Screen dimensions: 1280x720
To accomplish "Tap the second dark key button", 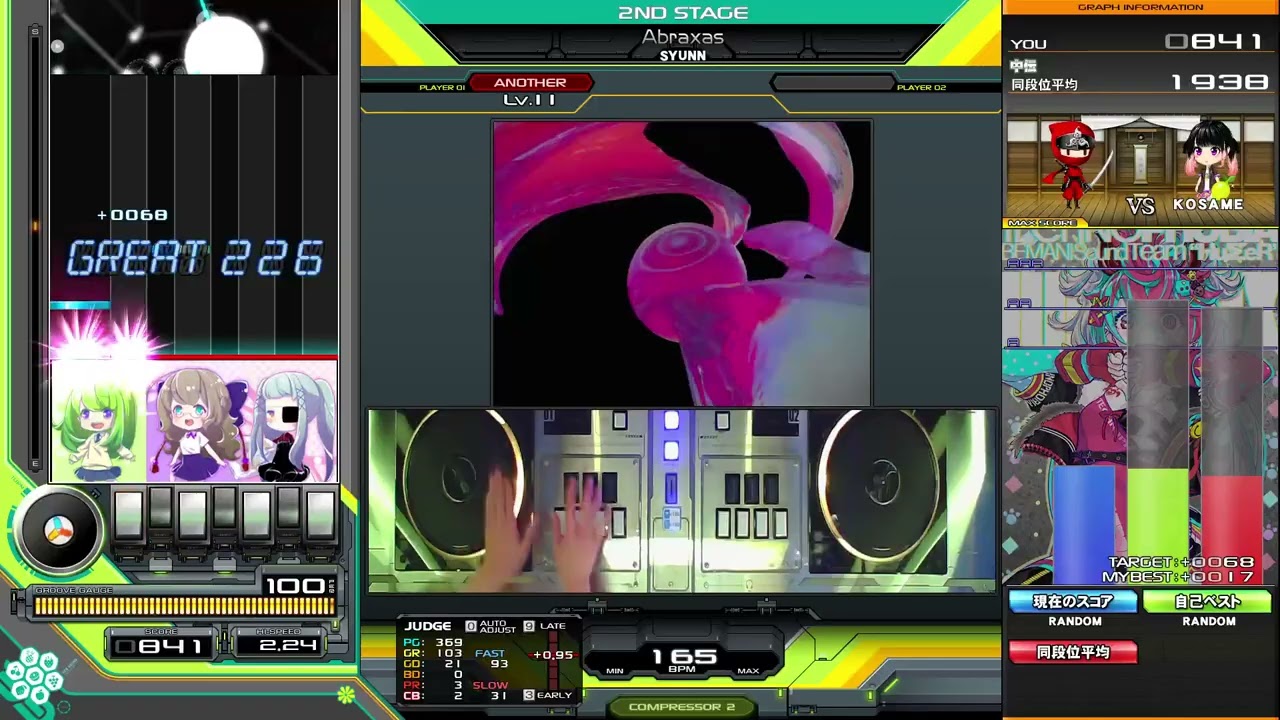I will [160, 509].
